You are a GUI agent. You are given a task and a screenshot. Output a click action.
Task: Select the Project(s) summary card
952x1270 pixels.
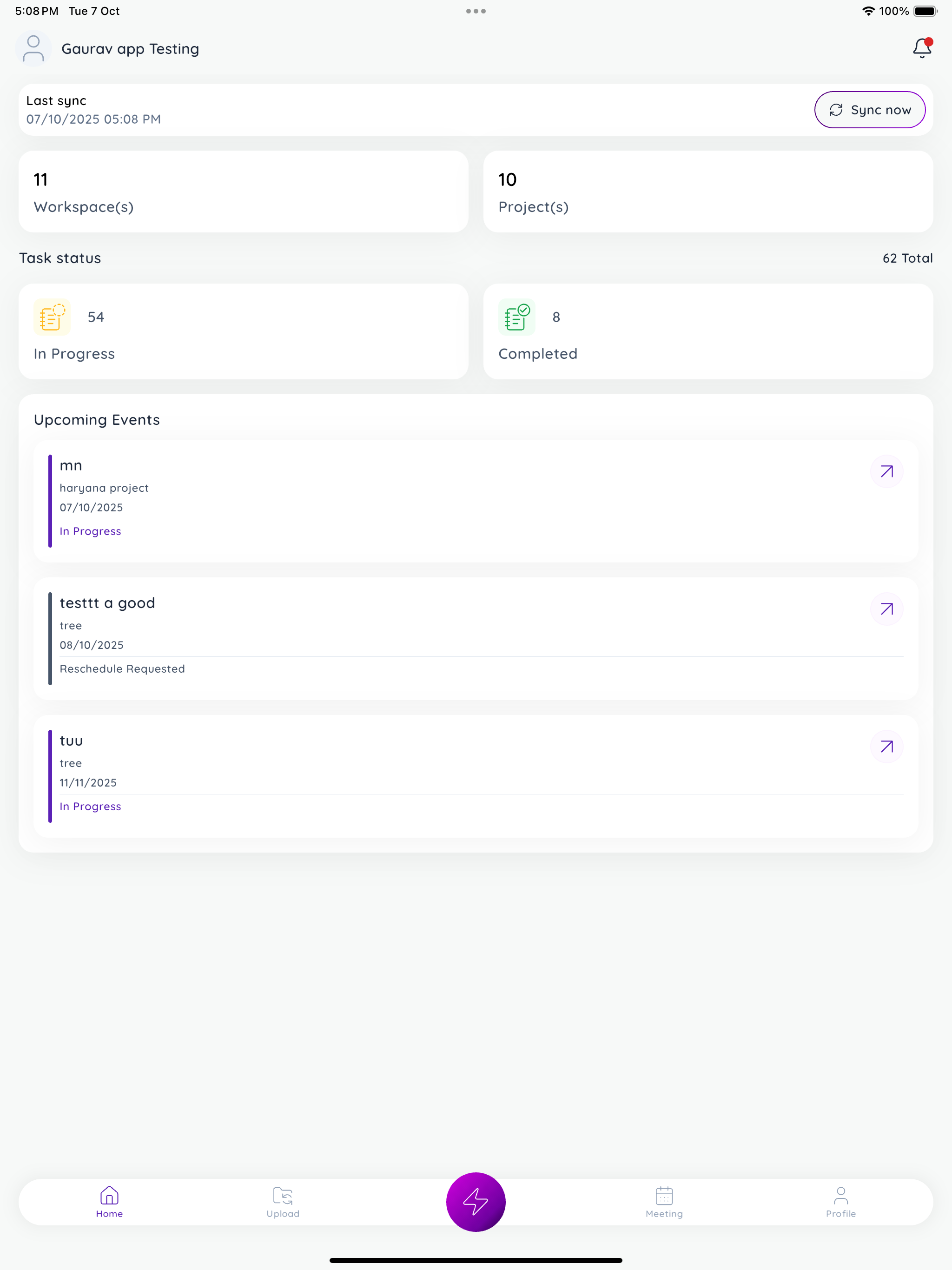708,191
